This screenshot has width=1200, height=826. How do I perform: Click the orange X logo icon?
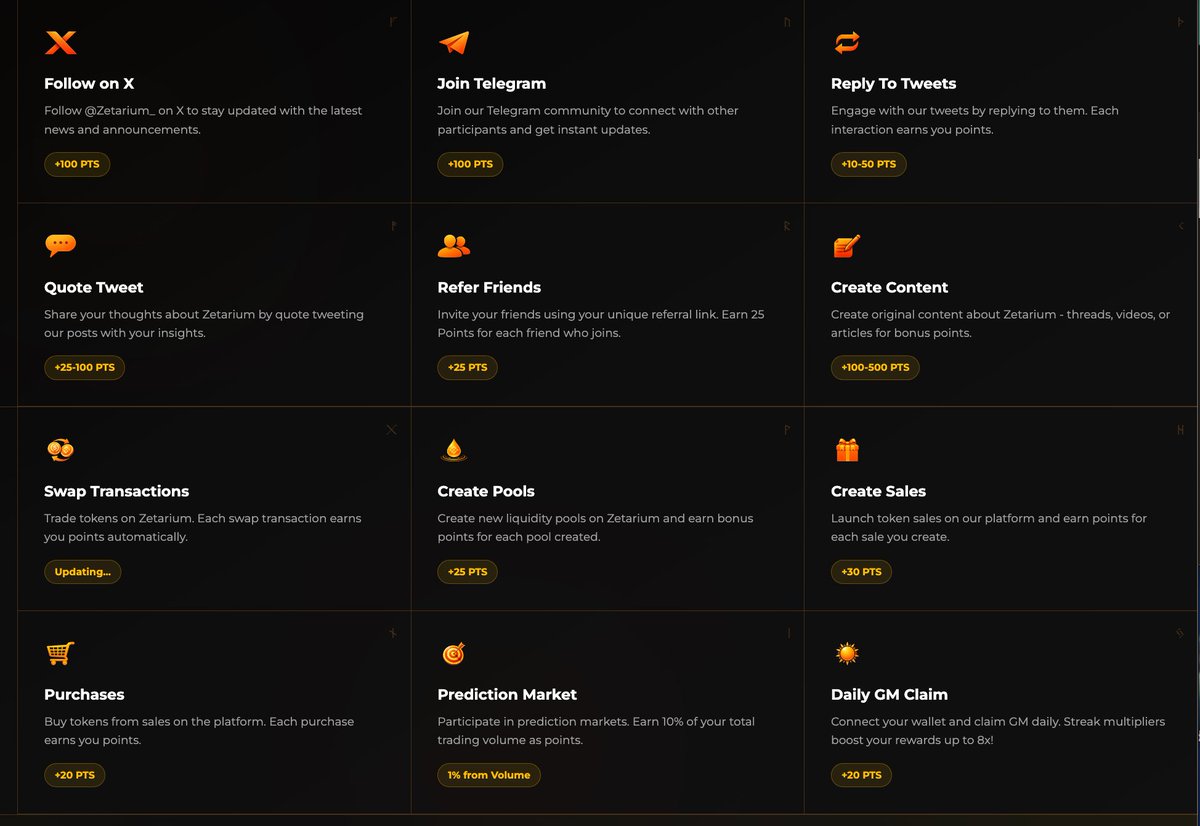(60, 43)
